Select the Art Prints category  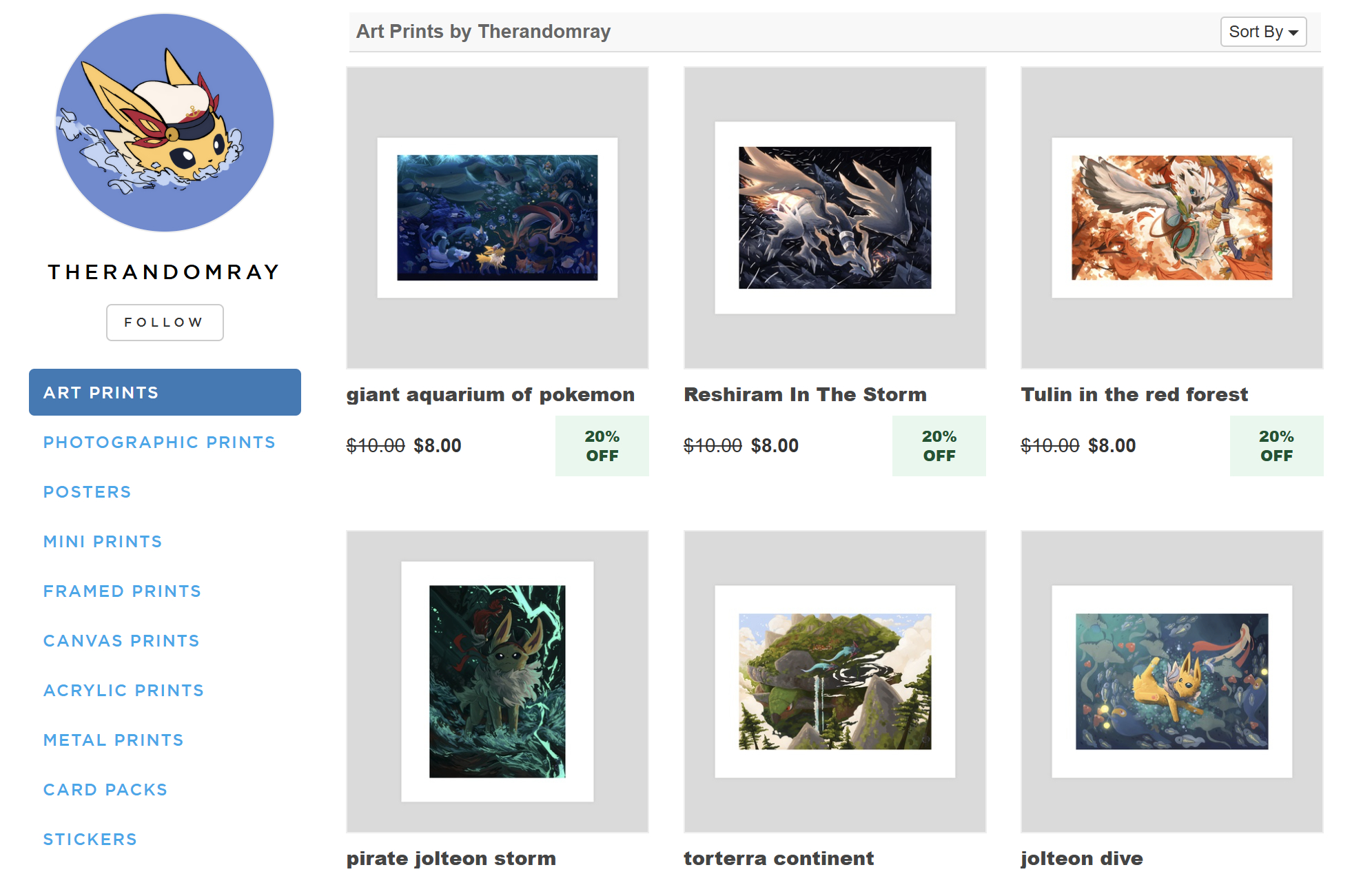[165, 392]
